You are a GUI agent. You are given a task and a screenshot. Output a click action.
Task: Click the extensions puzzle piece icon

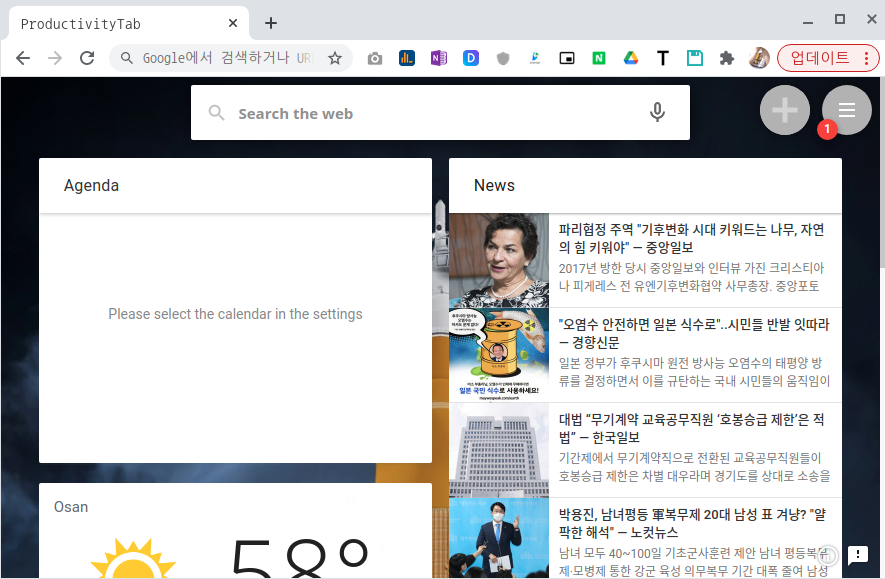click(727, 58)
